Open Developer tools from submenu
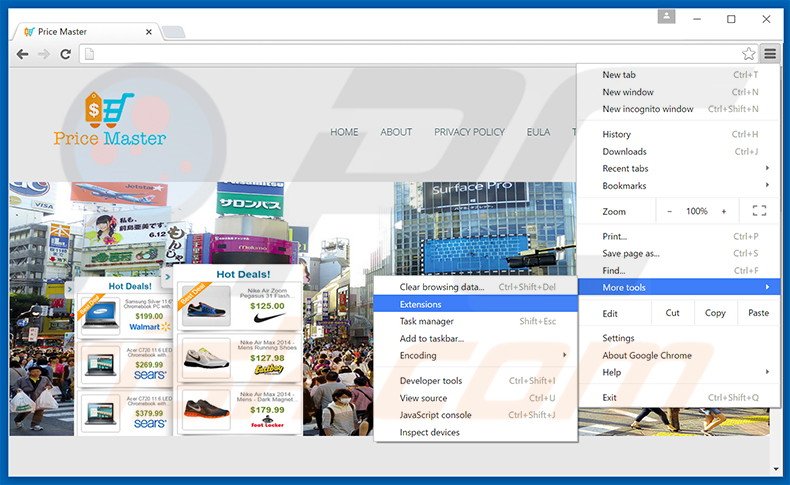Screen dimensions: 790x485 coord(476,380)
